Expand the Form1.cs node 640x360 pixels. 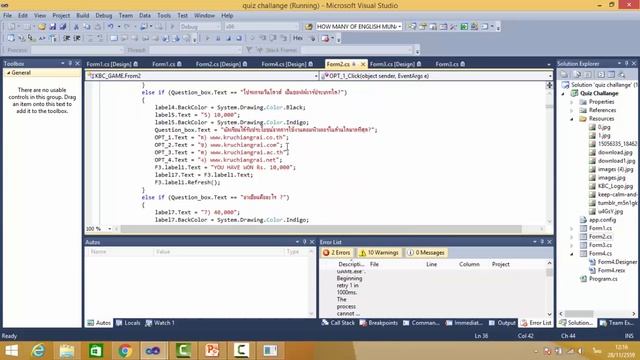572,228
